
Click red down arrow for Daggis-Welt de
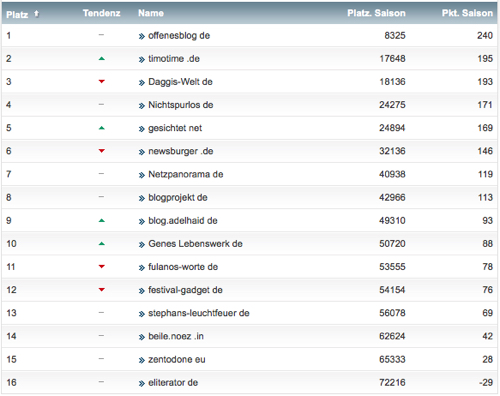pyautogui.click(x=102, y=81)
